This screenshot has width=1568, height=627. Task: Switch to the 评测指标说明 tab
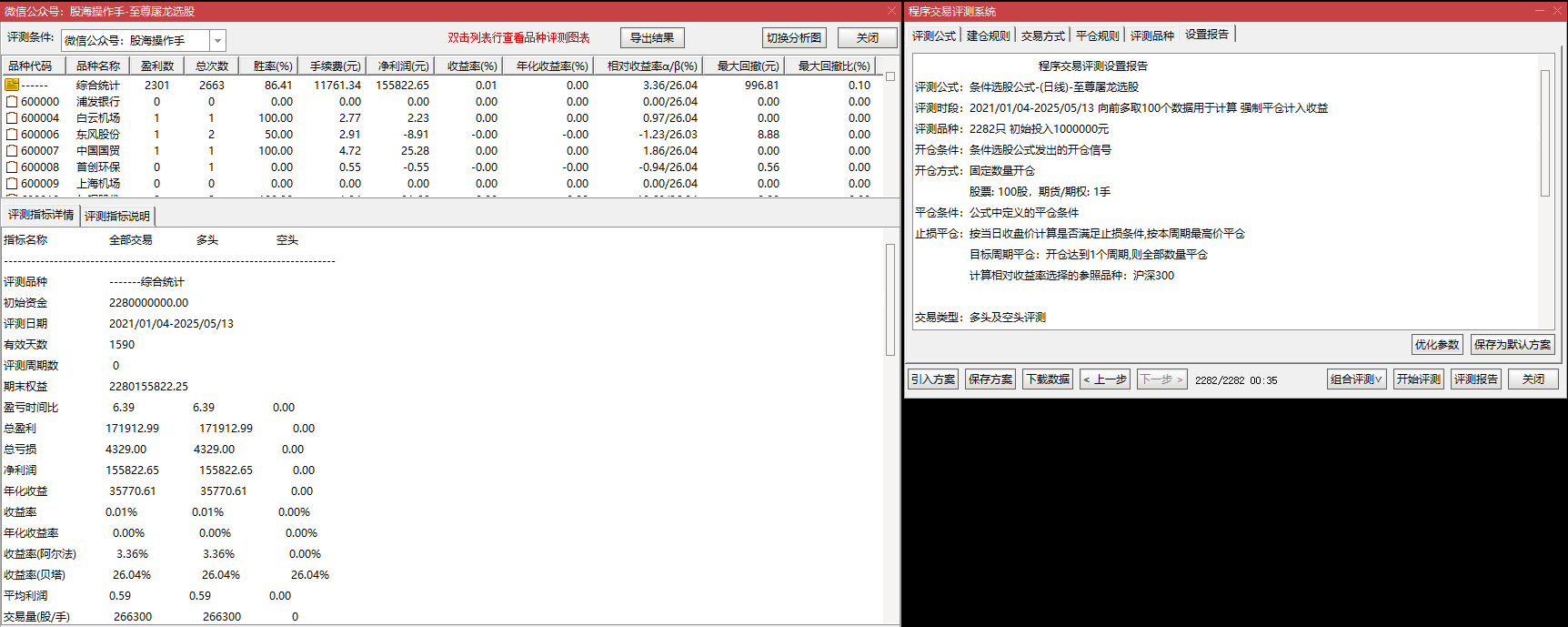coord(117,216)
